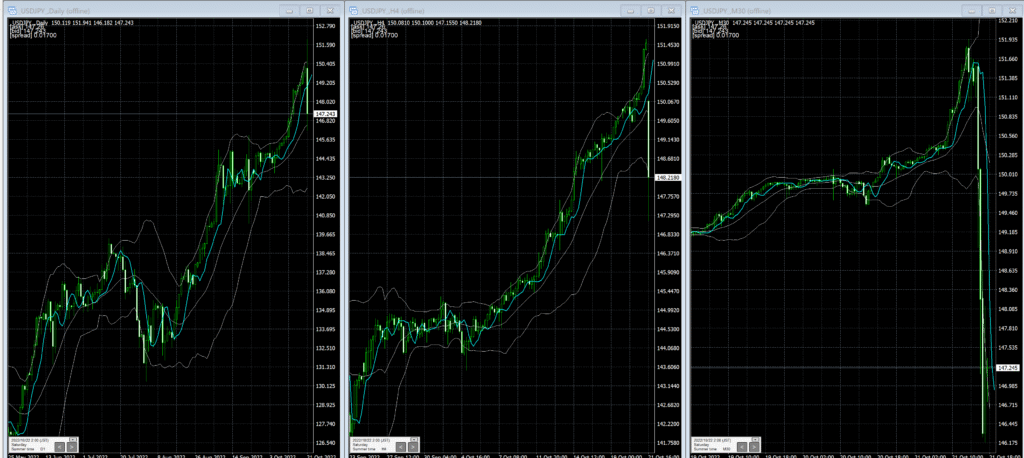Click the USDJPY M30 chart window icon

click(x=696, y=10)
